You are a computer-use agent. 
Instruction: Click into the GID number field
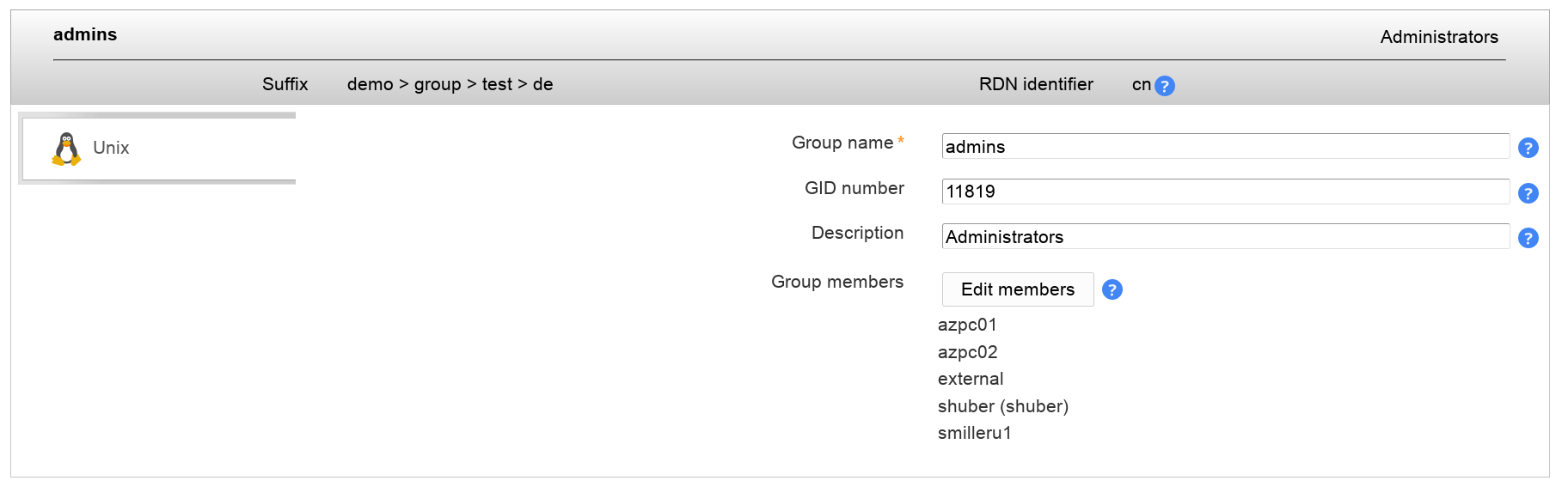tap(1224, 192)
